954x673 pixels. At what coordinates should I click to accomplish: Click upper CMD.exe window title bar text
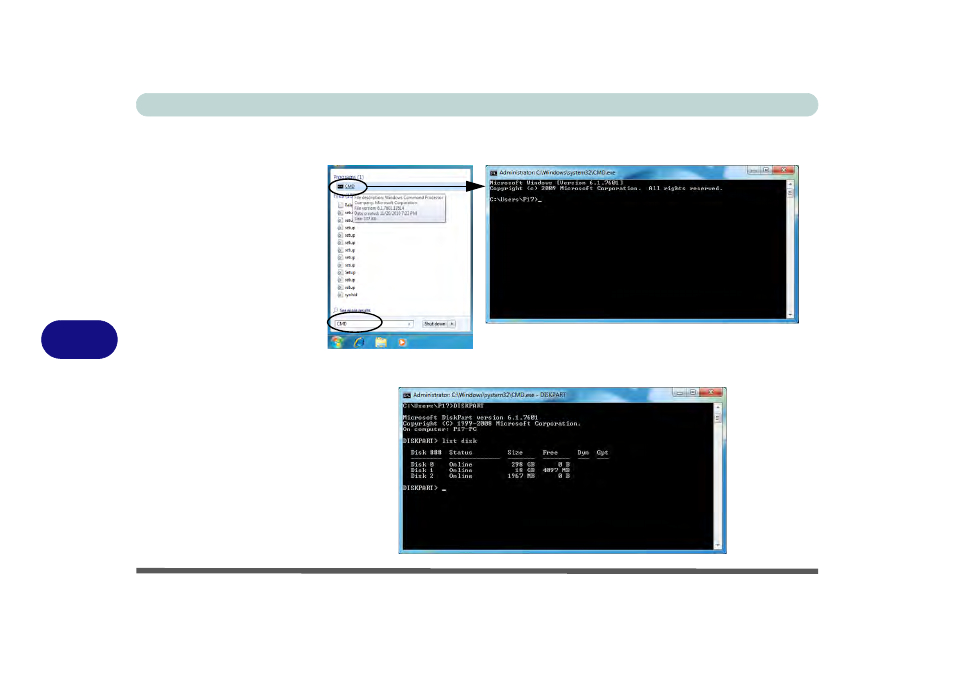[557, 173]
